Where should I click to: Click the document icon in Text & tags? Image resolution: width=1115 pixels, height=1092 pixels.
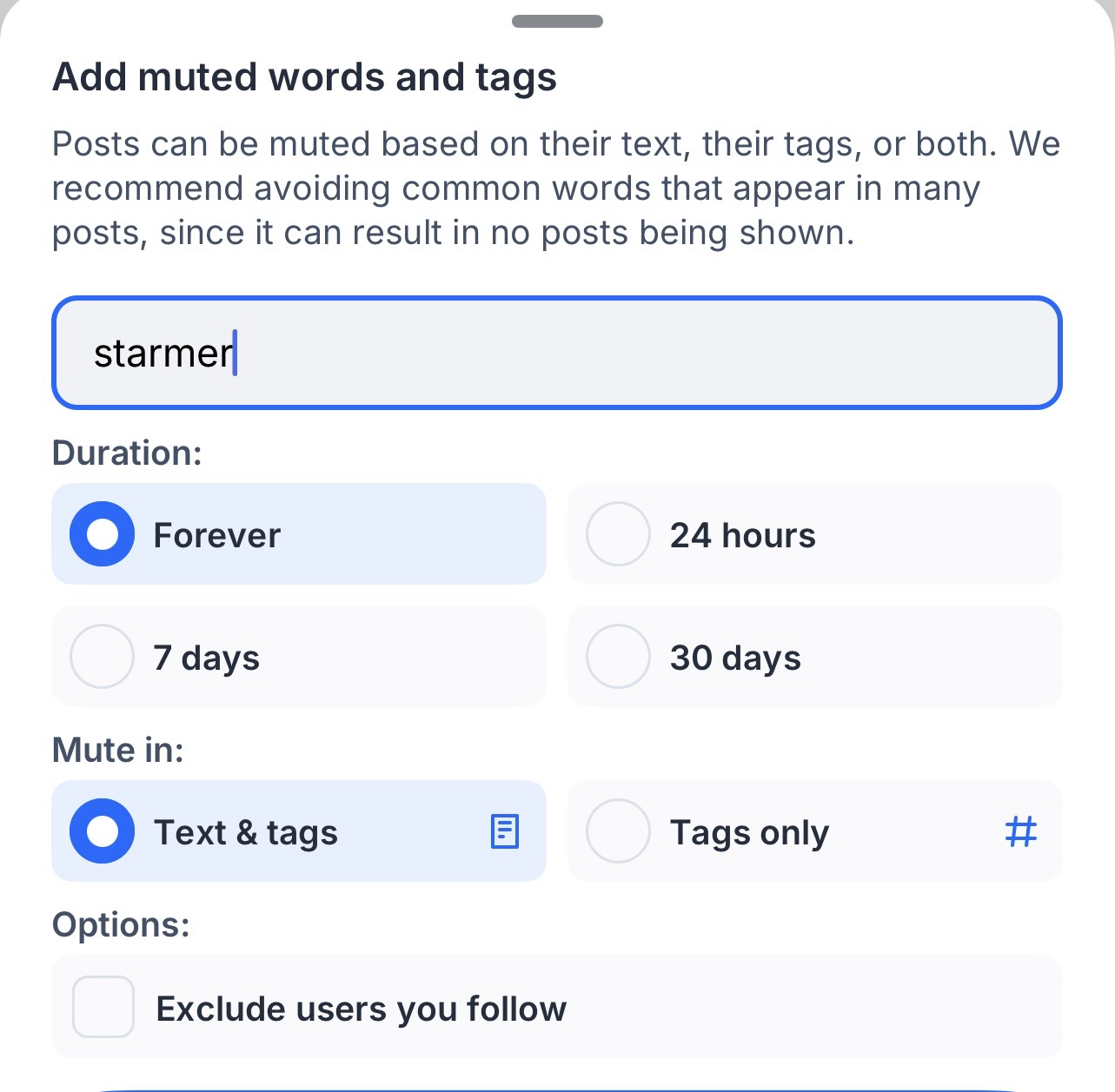[x=505, y=831]
